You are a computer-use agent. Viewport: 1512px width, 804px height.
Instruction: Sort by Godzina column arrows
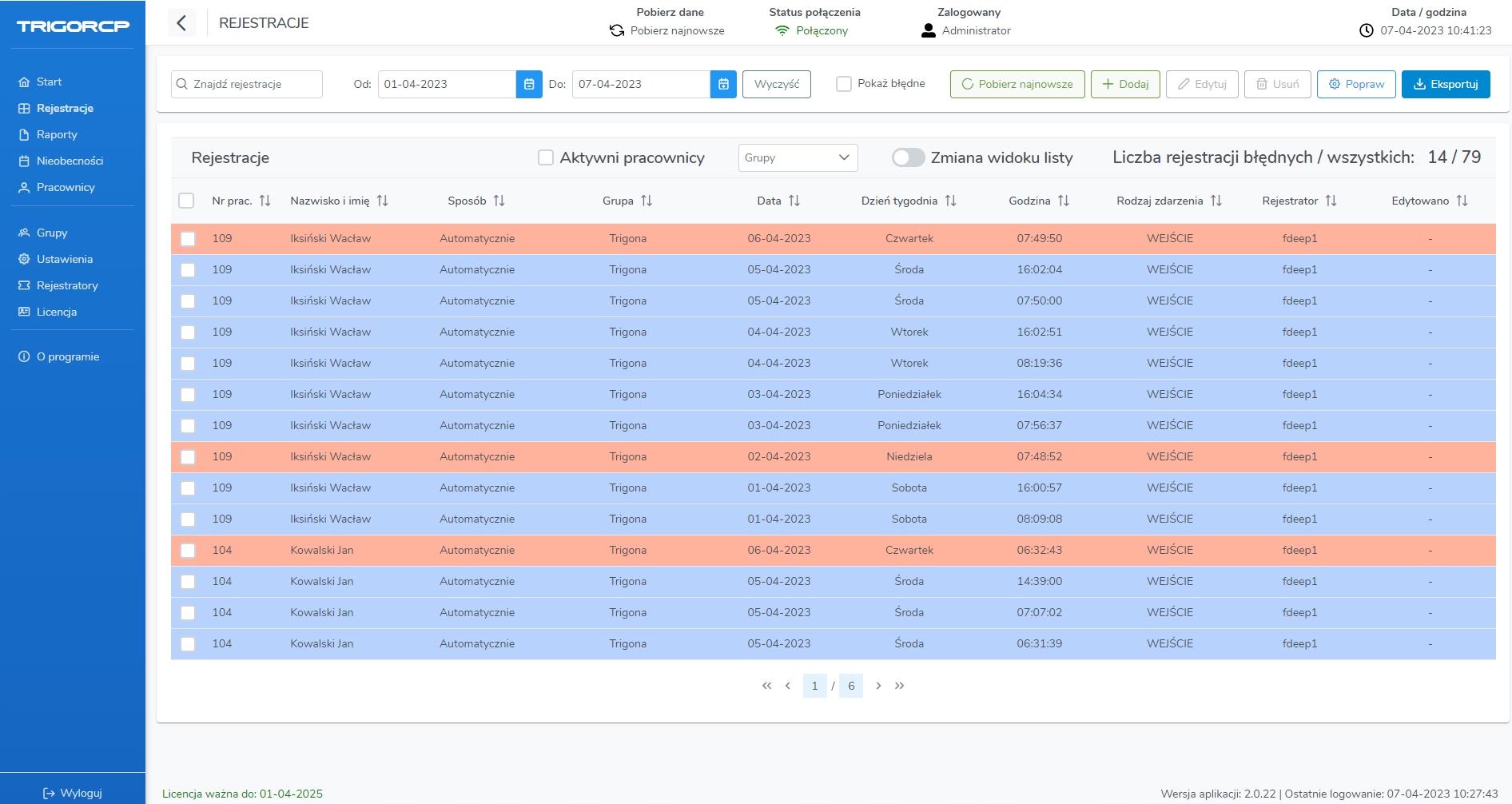[1064, 201]
